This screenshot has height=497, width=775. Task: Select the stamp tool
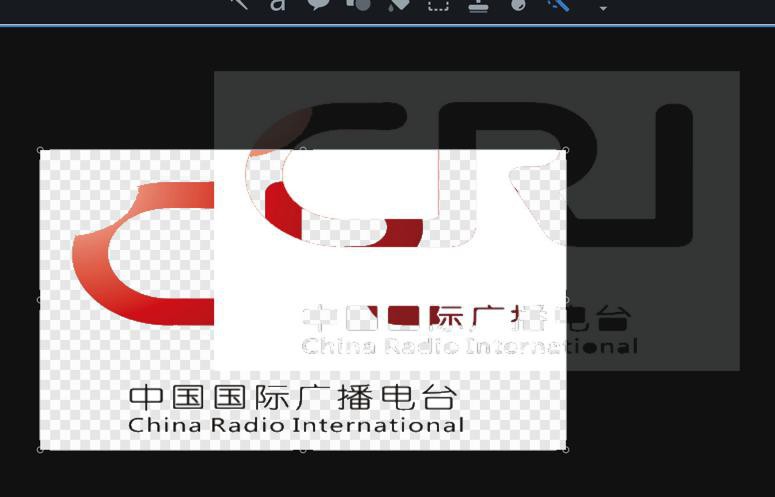[x=478, y=5]
